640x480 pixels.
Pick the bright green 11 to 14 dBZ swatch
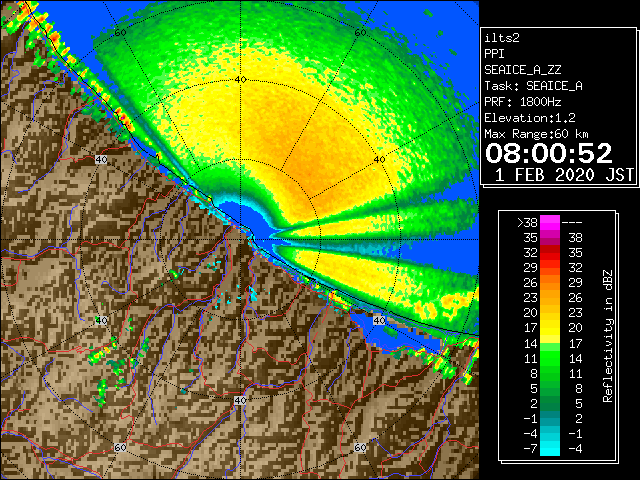pyautogui.click(x=550, y=358)
